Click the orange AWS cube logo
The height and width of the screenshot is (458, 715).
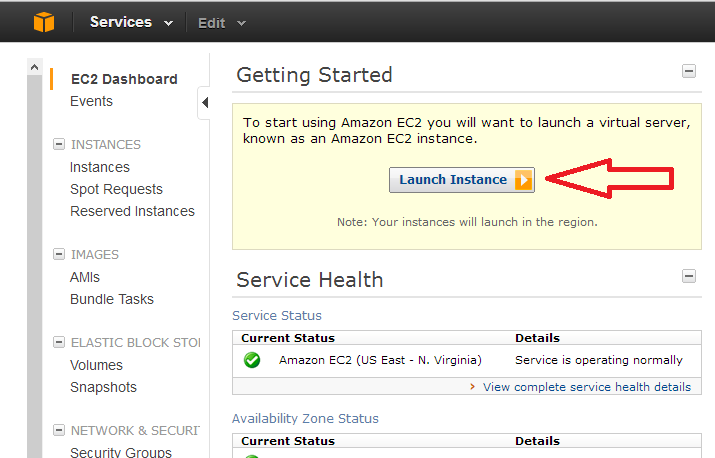pos(43,22)
